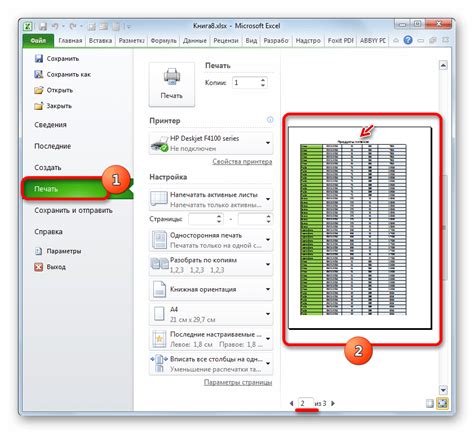Open the Свойства принтера link
This screenshot has width=474, height=434.
[x=242, y=162]
